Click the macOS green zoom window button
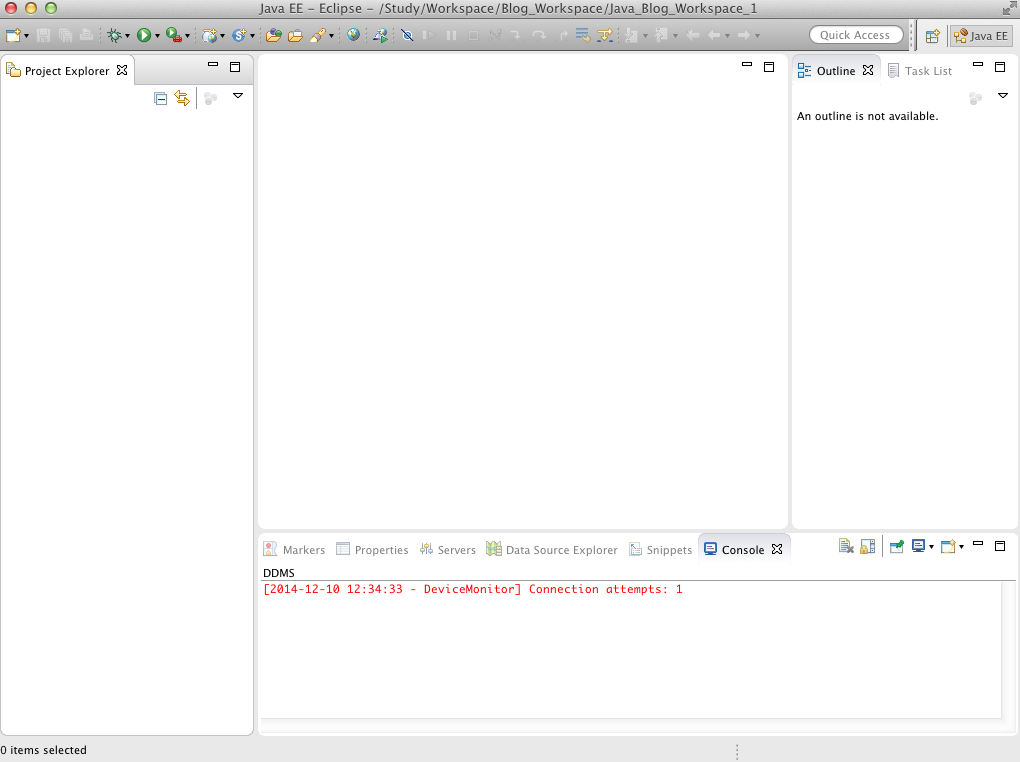Screen dimensions: 1020x762 click(51, 8)
